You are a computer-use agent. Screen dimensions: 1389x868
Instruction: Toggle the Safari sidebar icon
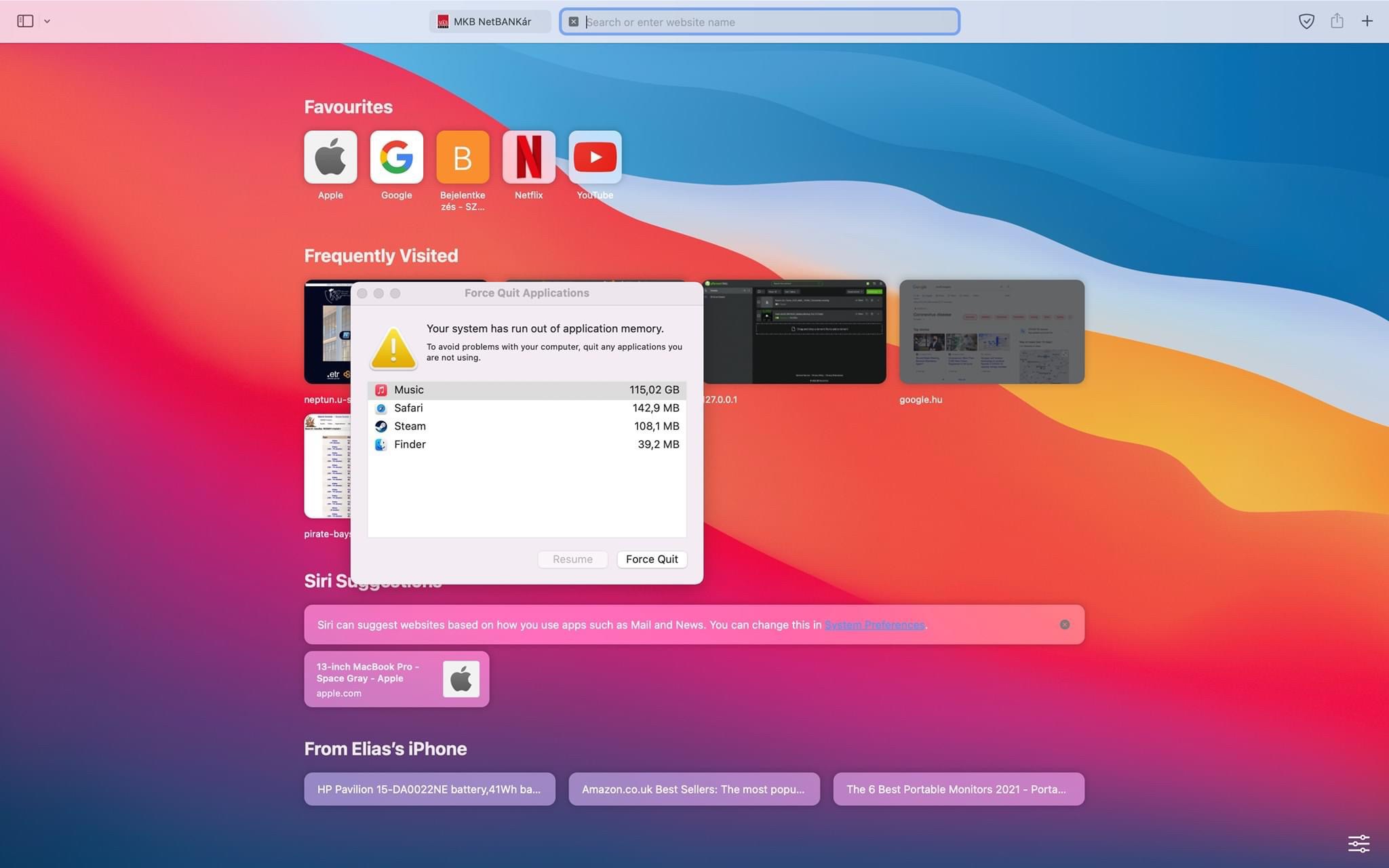[x=25, y=21]
